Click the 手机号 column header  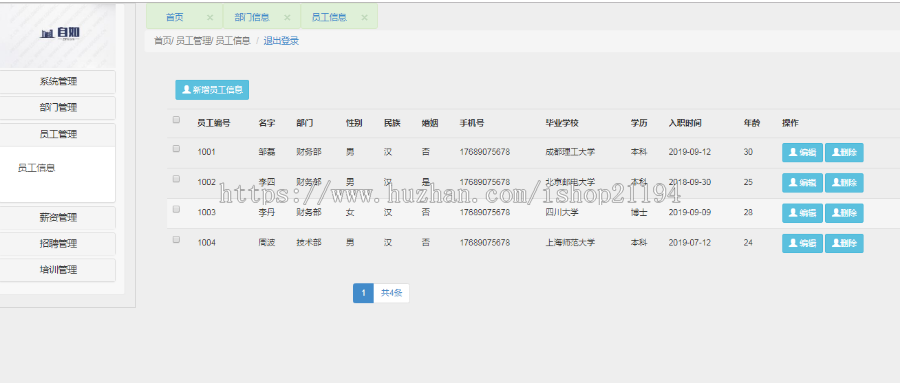click(472, 123)
